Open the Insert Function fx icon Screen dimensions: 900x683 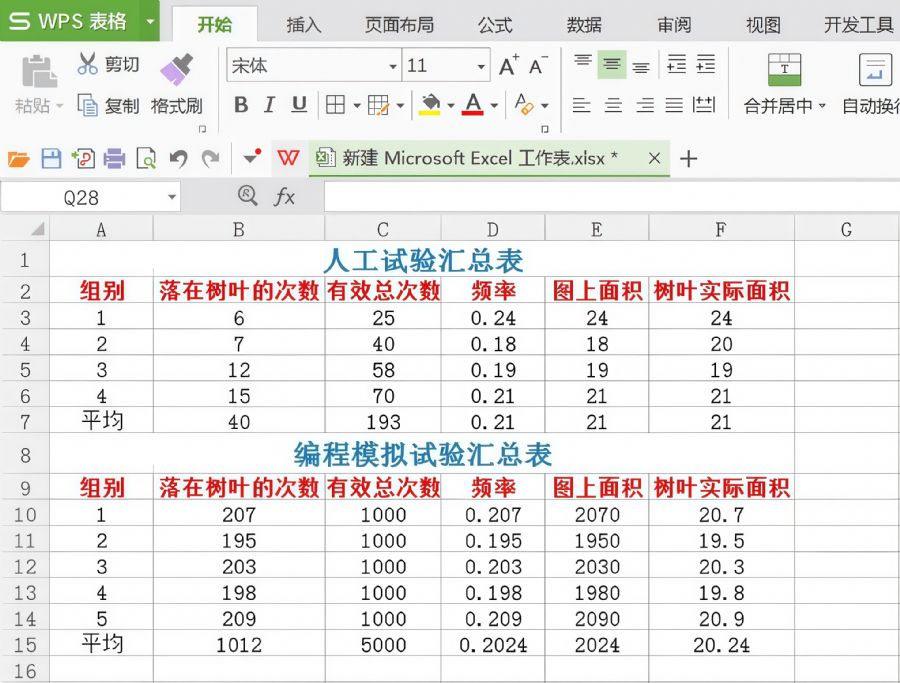(x=285, y=197)
